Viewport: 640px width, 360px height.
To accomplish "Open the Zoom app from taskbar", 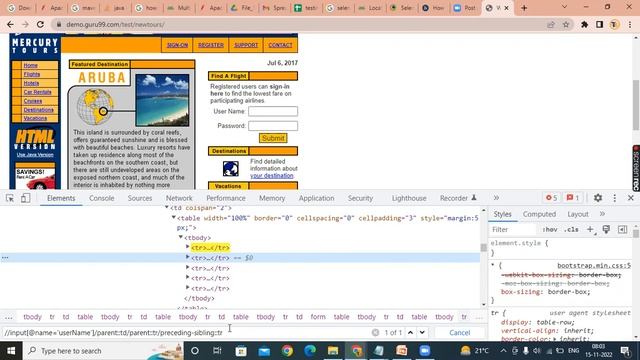I will (425, 351).
